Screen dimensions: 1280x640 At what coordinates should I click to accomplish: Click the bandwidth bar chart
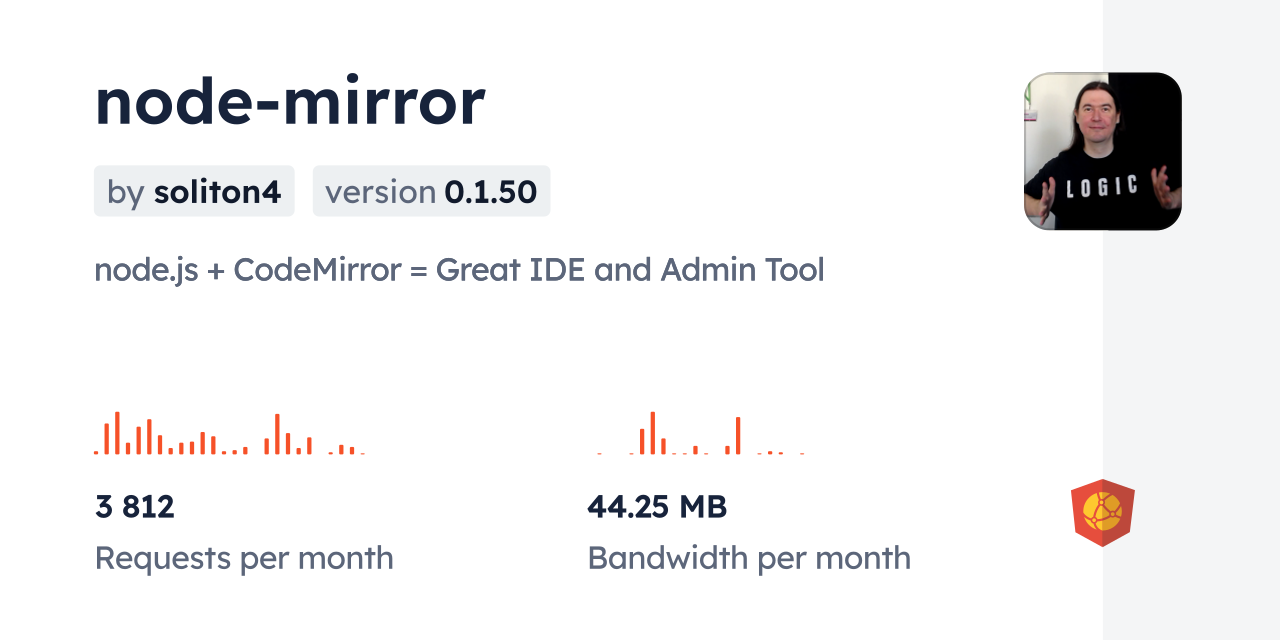(x=700, y=434)
